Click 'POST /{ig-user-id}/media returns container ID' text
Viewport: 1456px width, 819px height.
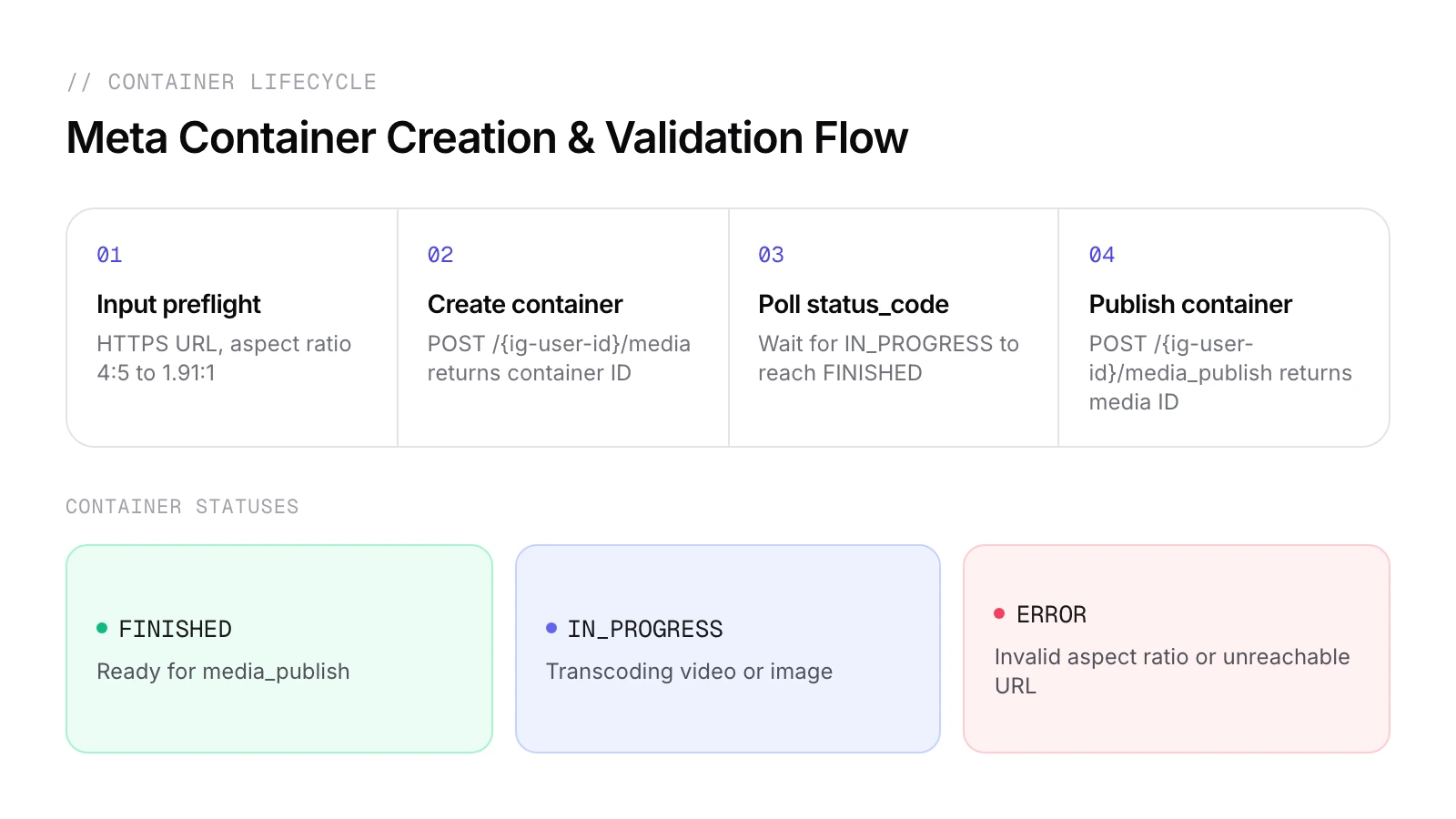click(x=559, y=359)
